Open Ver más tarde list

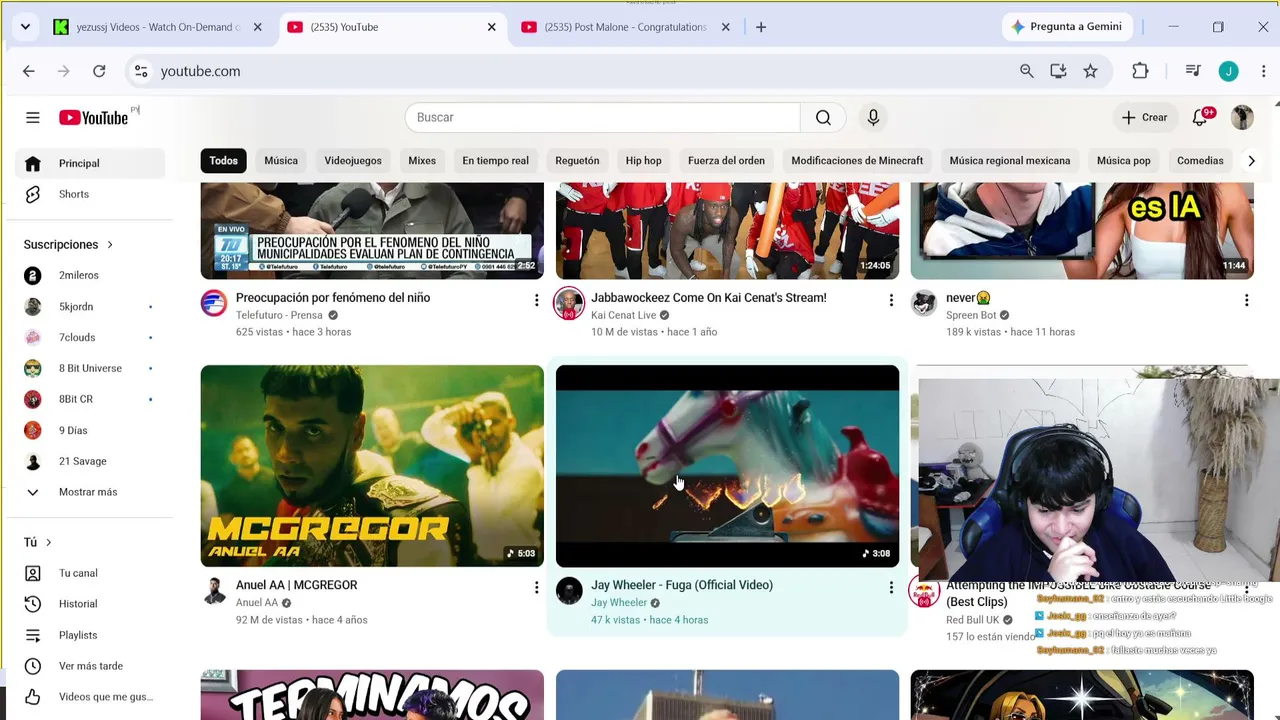(x=90, y=666)
